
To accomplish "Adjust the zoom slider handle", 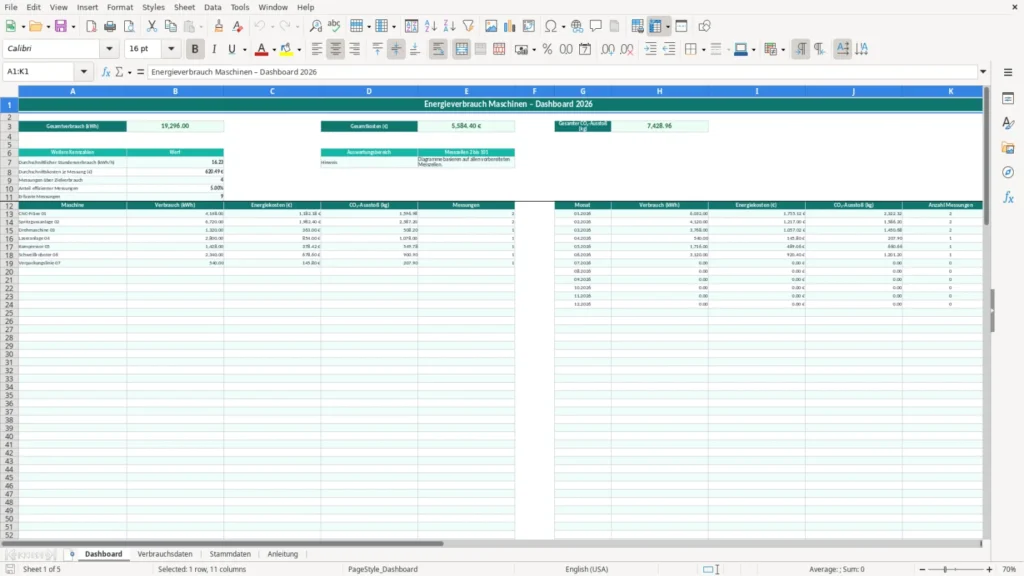I will [x=945, y=569].
